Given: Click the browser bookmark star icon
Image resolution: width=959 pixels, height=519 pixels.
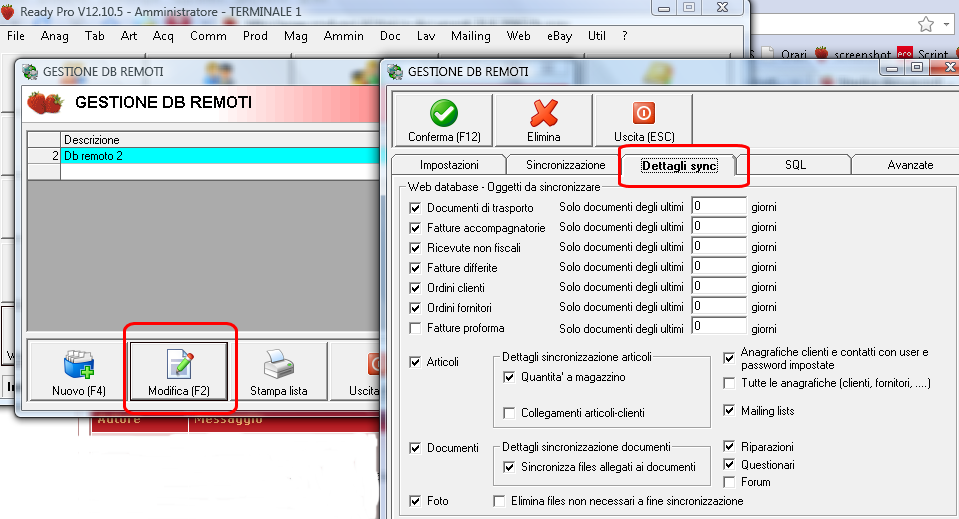Looking at the screenshot, I should point(926,24).
